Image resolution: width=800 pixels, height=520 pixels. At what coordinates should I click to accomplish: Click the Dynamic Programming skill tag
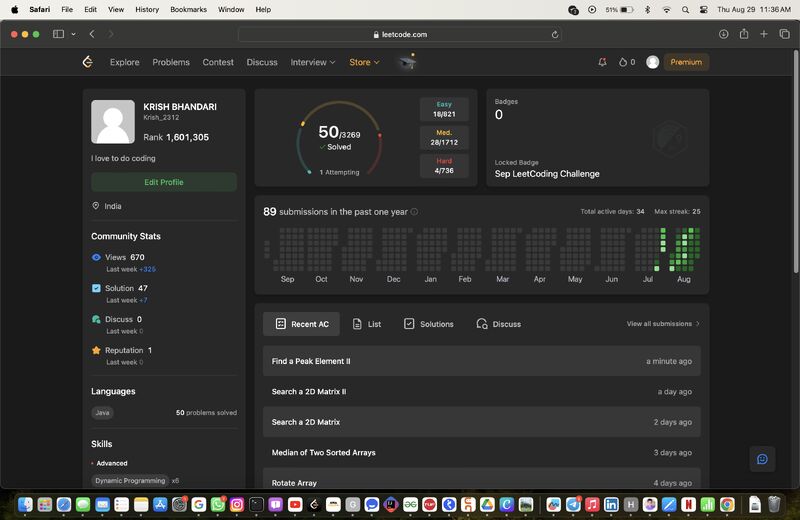(x=130, y=481)
